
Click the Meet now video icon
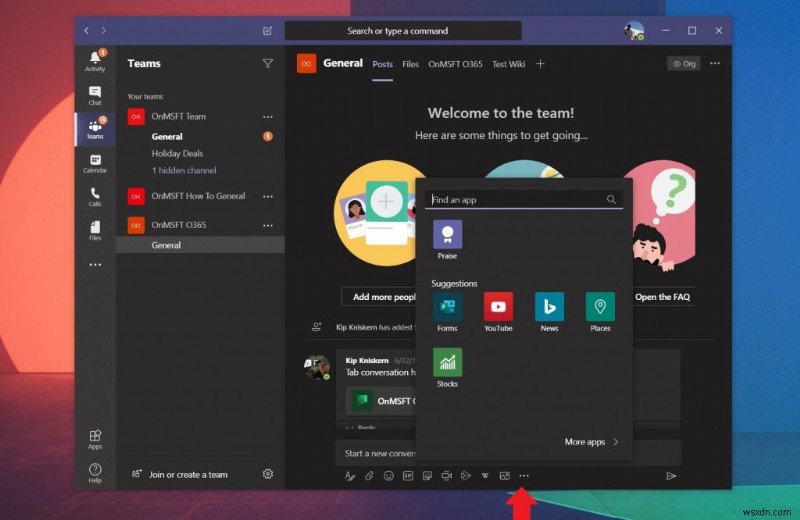coord(446,476)
